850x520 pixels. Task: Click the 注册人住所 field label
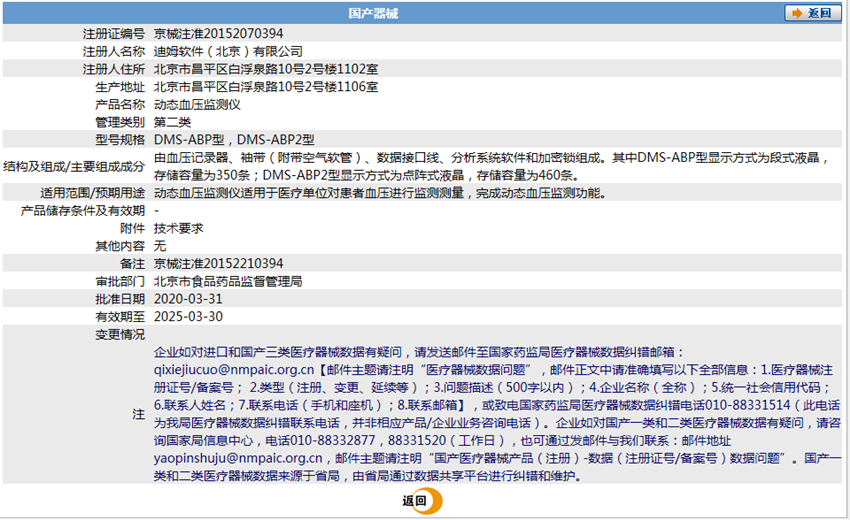point(114,69)
